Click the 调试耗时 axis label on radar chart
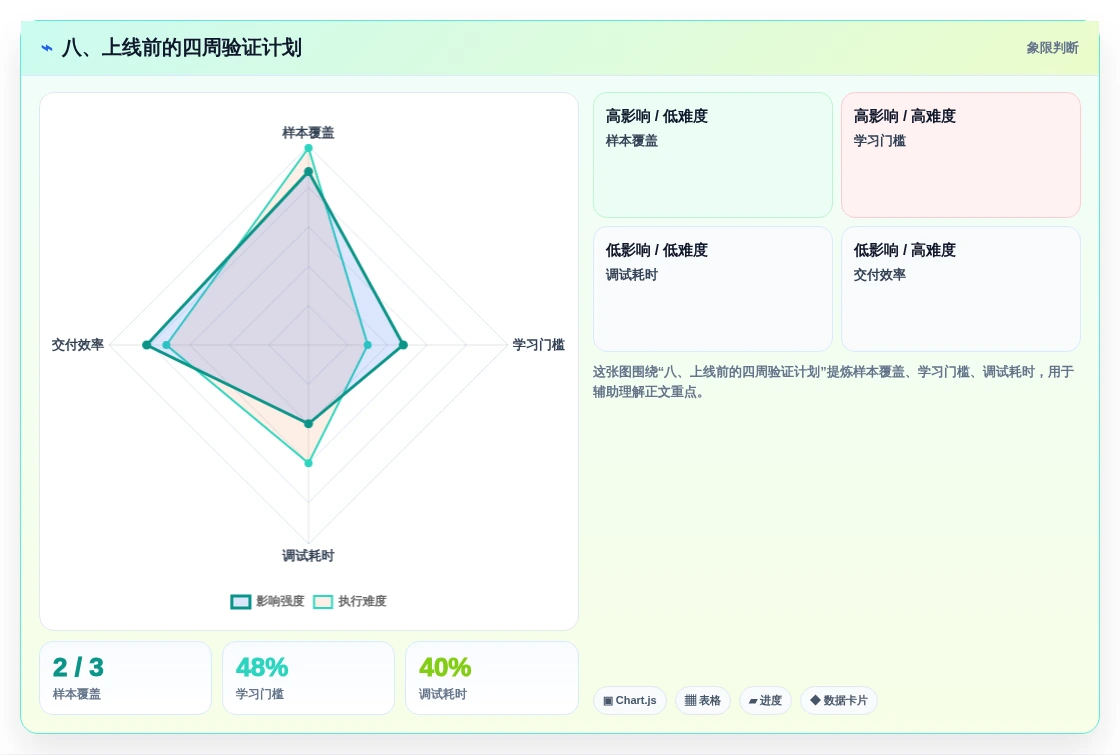Screen dimensions: 1120x755 pos(308,556)
